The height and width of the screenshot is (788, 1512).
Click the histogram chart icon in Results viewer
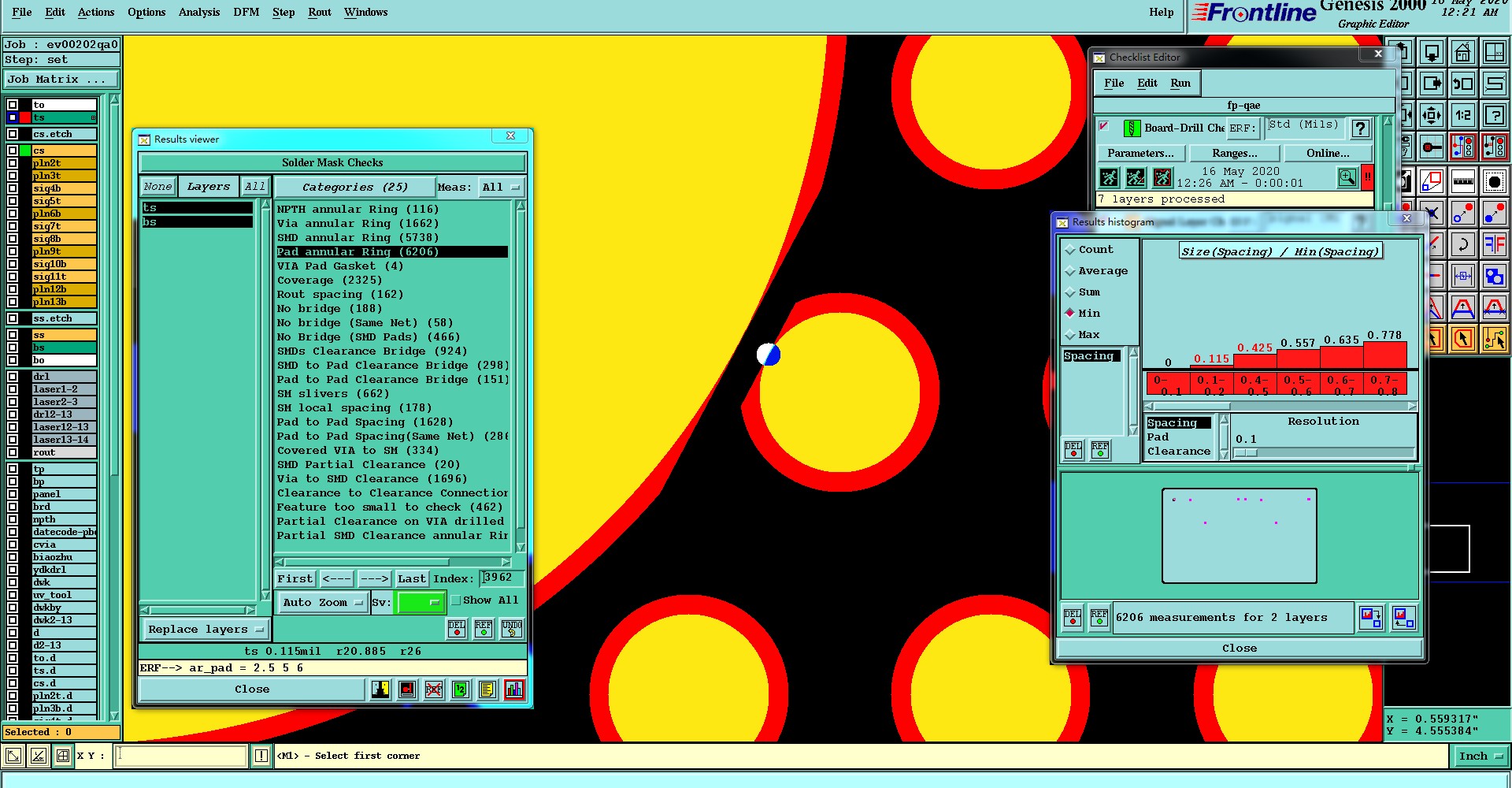point(514,689)
